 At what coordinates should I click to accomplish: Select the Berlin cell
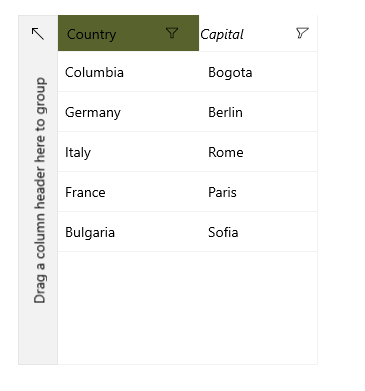point(258,112)
